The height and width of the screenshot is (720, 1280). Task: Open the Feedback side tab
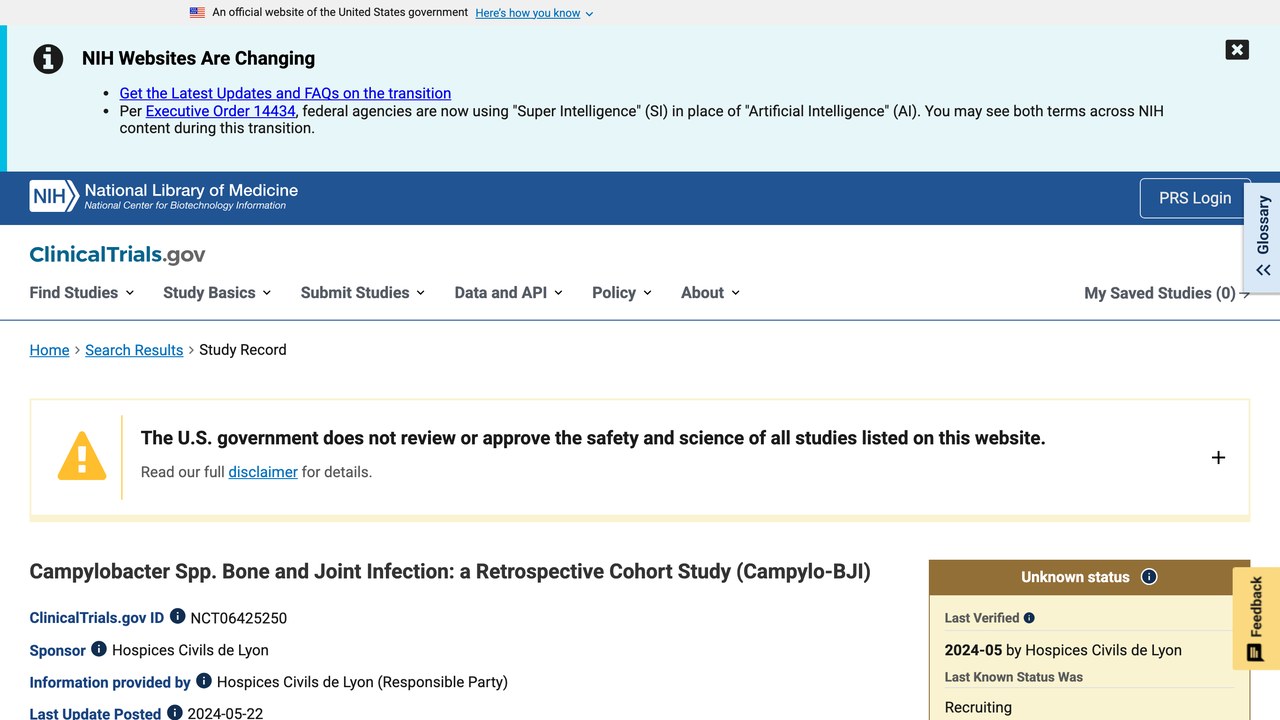(1256, 618)
